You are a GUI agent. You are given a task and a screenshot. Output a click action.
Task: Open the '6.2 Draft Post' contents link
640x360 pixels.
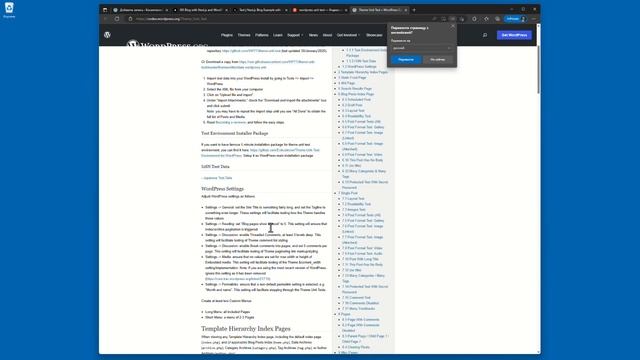[x=352, y=105]
